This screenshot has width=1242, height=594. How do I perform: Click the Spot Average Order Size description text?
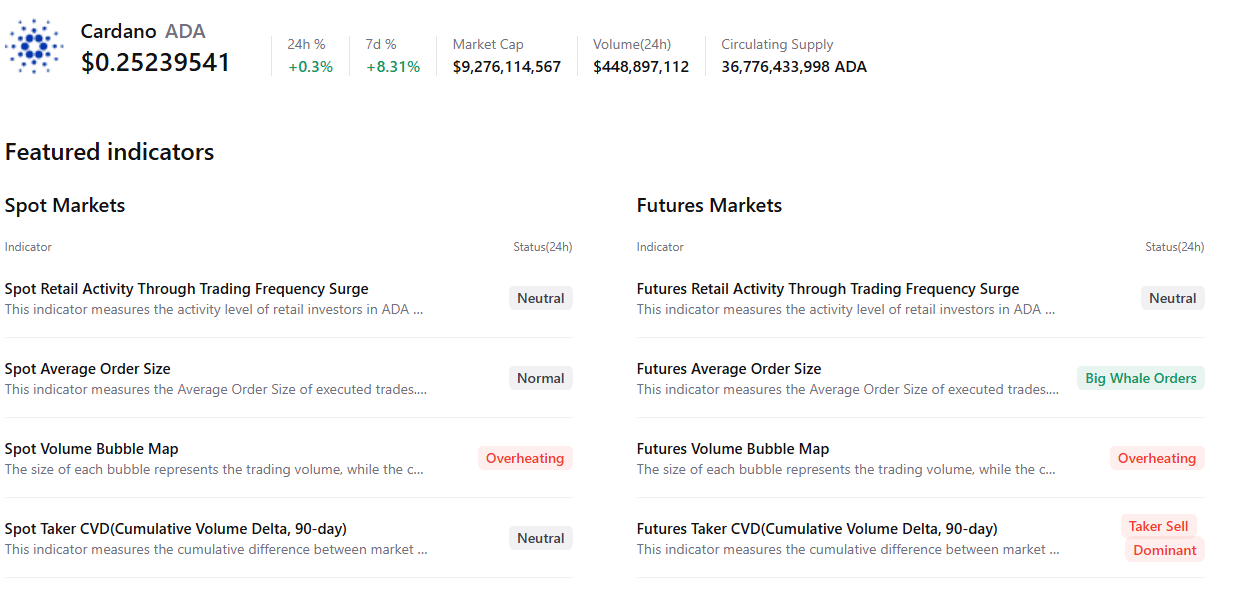[216, 390]
